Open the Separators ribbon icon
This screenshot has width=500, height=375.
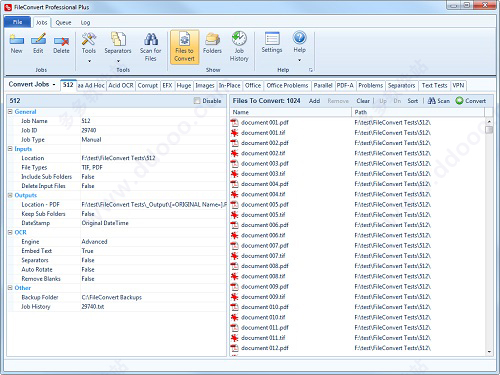click(x=118, y=39)
